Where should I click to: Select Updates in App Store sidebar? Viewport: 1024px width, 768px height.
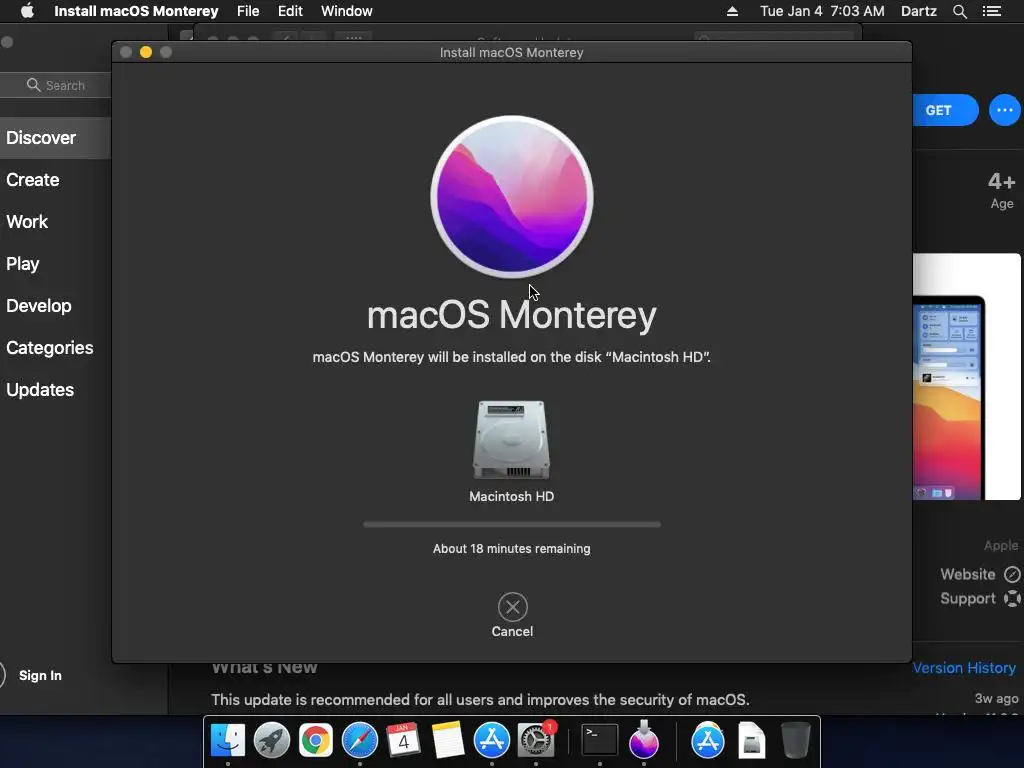(40, 390)
